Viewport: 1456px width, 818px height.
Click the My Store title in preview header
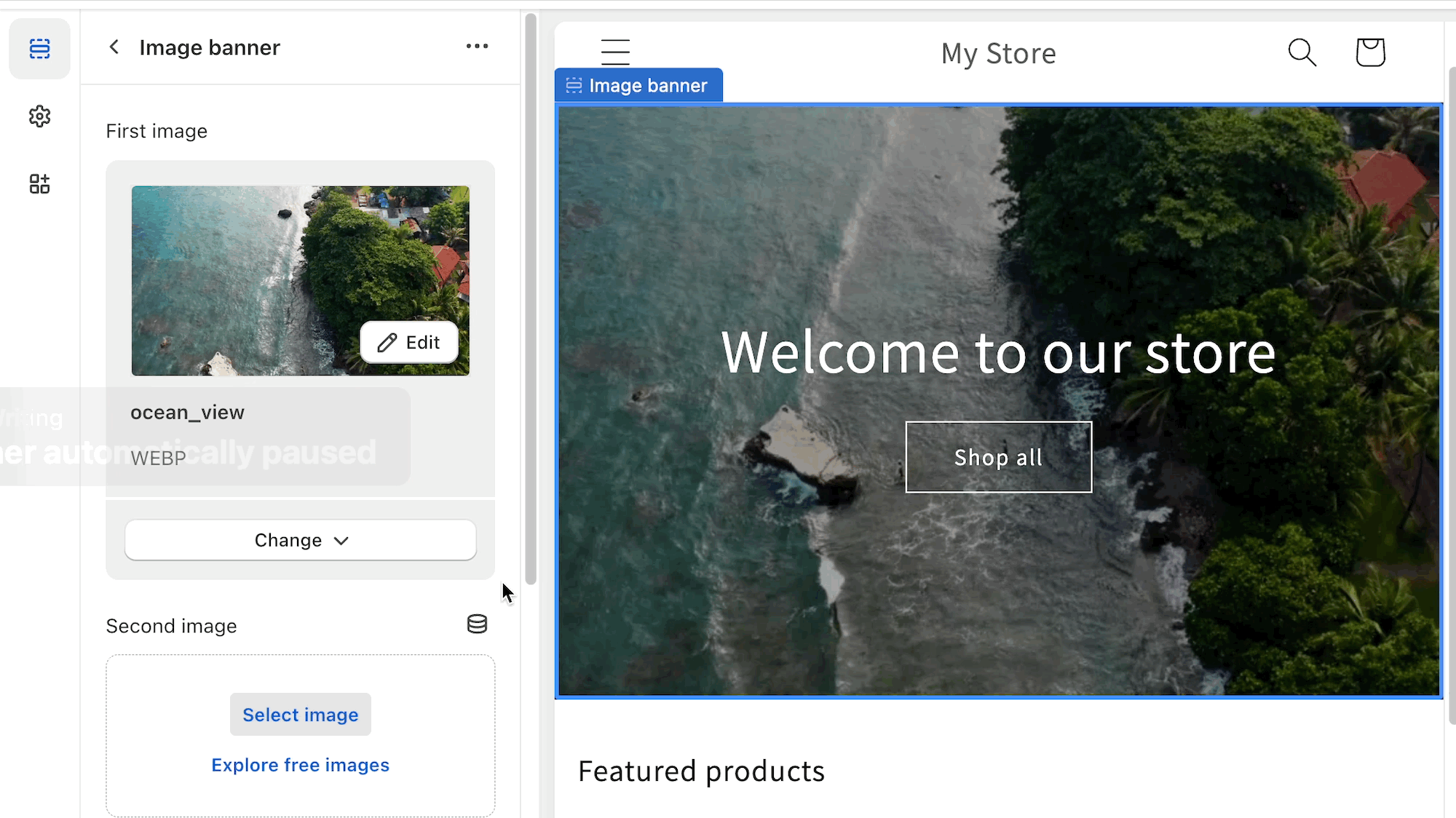pyautogui.click(x=998, y=54)
